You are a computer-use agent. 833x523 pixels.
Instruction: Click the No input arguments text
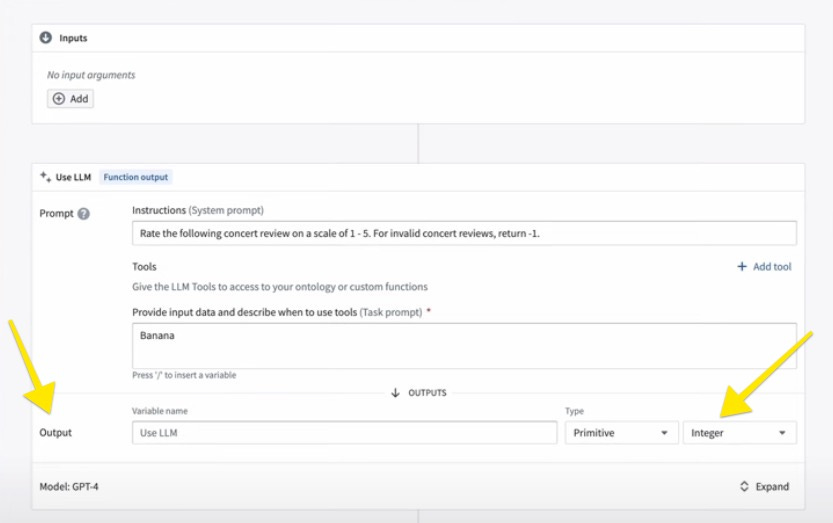(x=91, y=75)
